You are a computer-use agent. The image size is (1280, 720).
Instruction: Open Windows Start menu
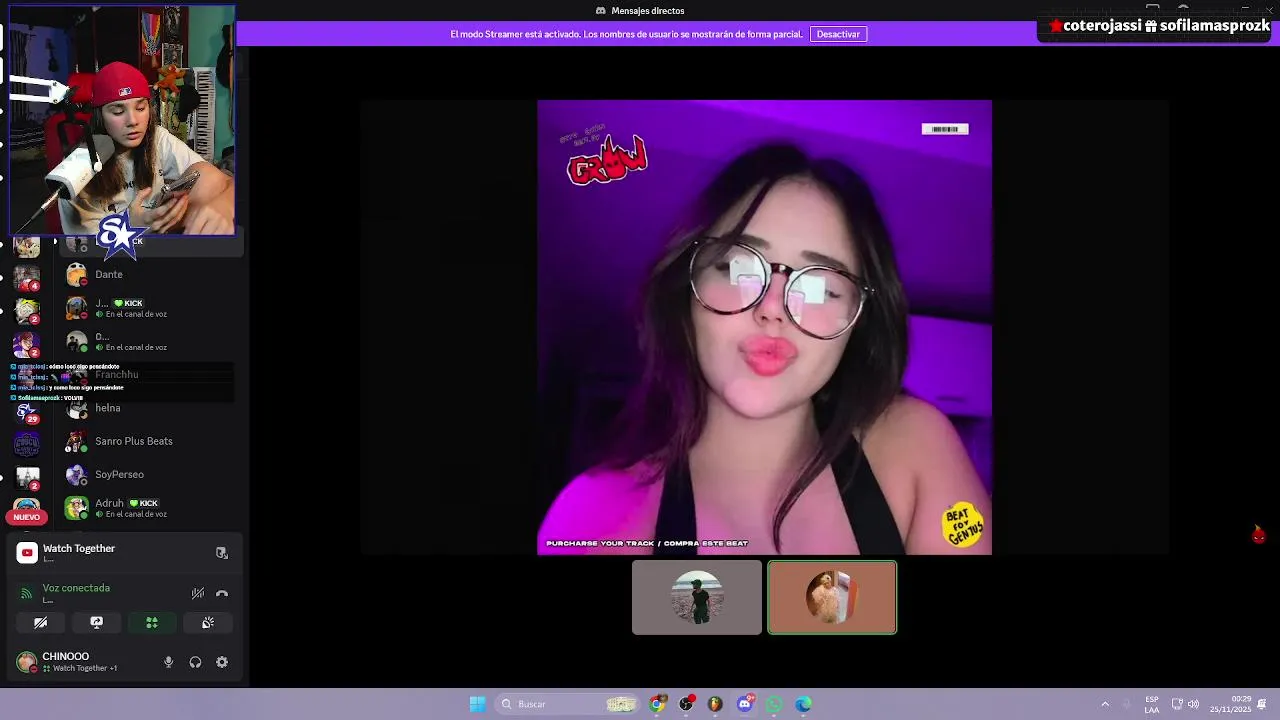point(478,704)
